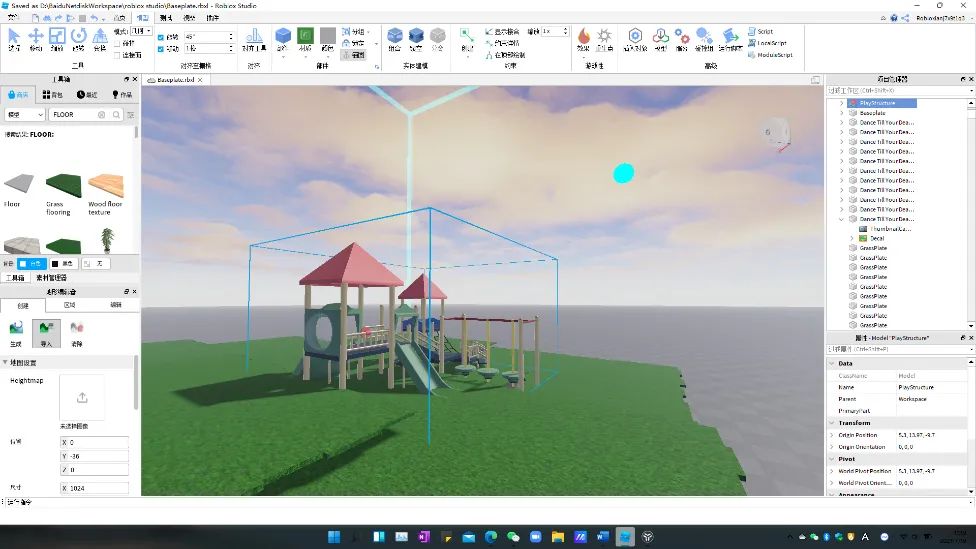Viewport: 976px width, 549px height.
Task: Close the Baseplate.rbxl document tab
Action: [201, 80]
